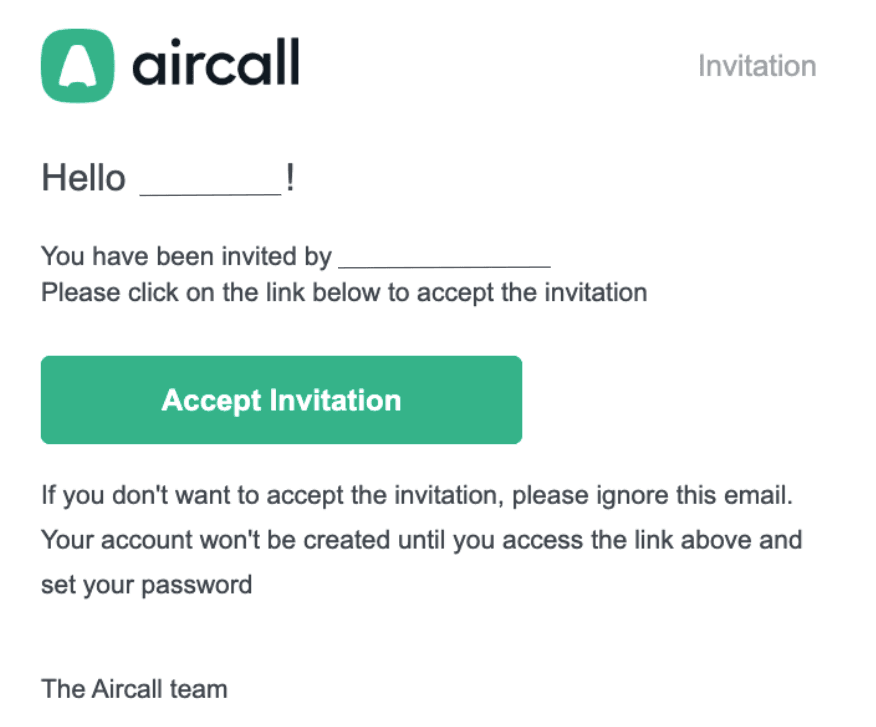Click the exclamation mark after the greeting
This screenshot has height=727, width=876.
point(290,177)
